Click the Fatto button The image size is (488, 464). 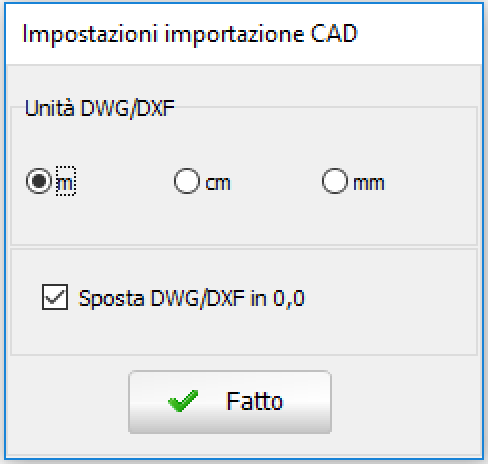point(230,402)
